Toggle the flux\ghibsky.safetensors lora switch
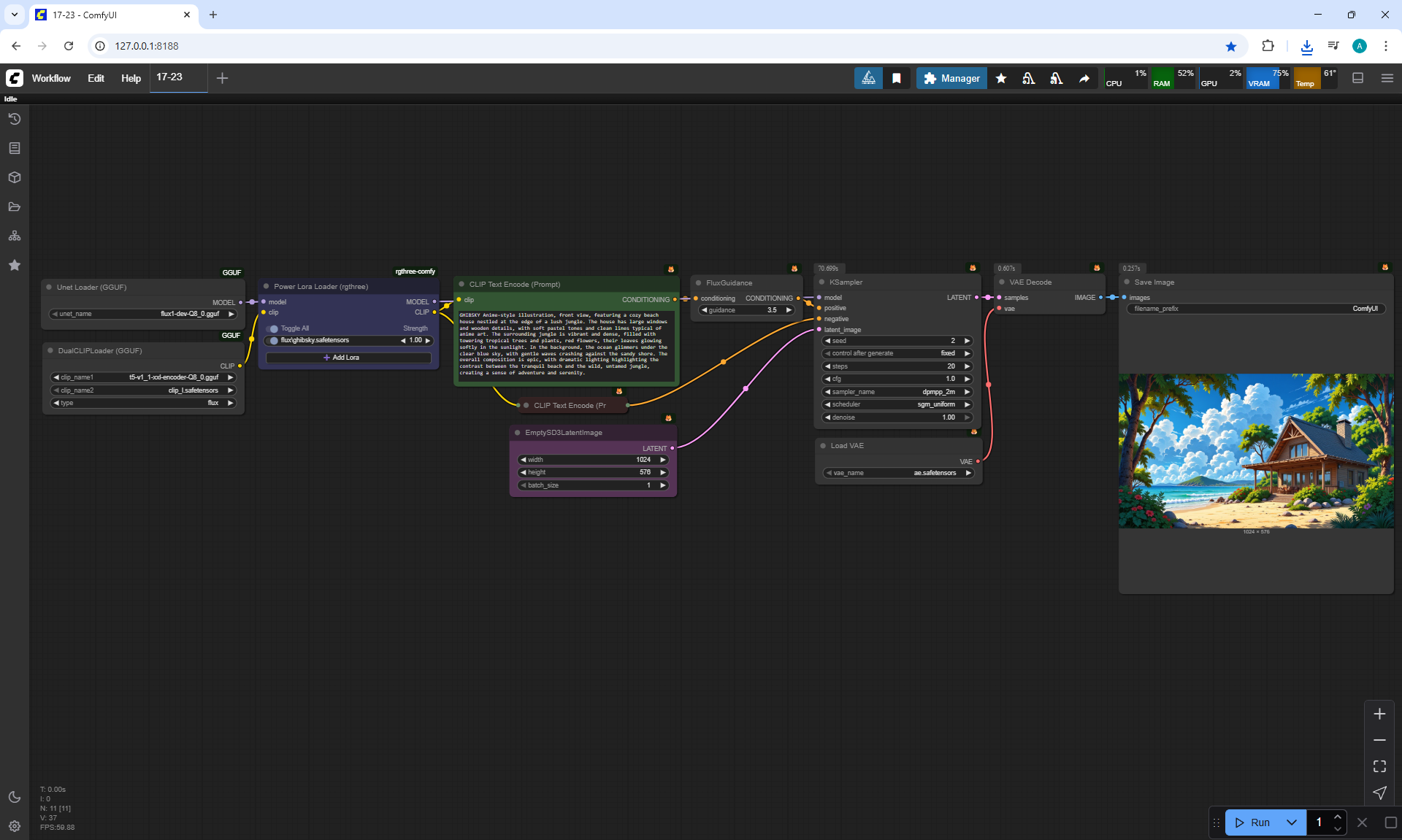Viewport: 1402px width, 840px height. coord(274,341)
